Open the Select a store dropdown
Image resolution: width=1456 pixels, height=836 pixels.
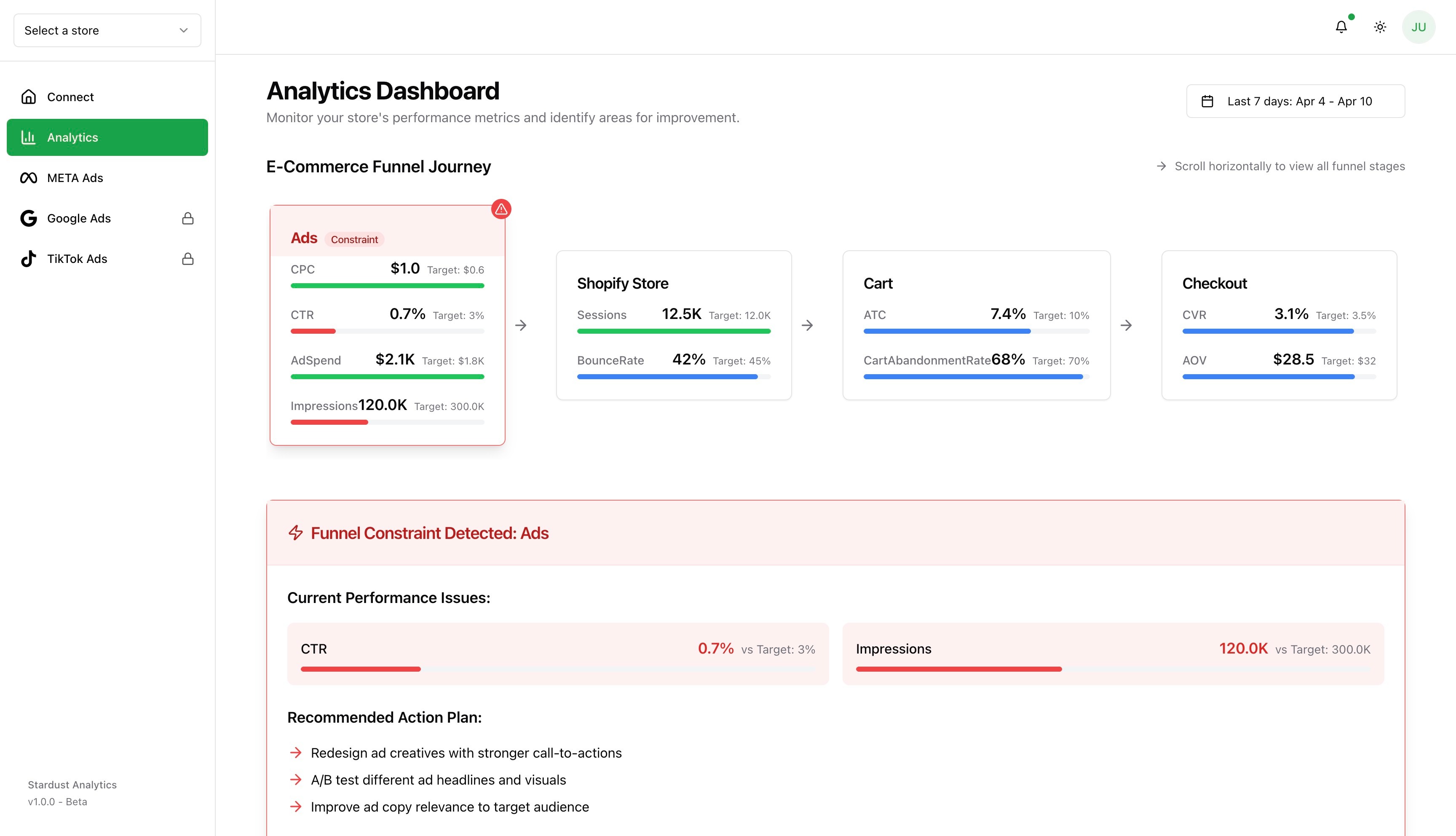tap(107, 30)
